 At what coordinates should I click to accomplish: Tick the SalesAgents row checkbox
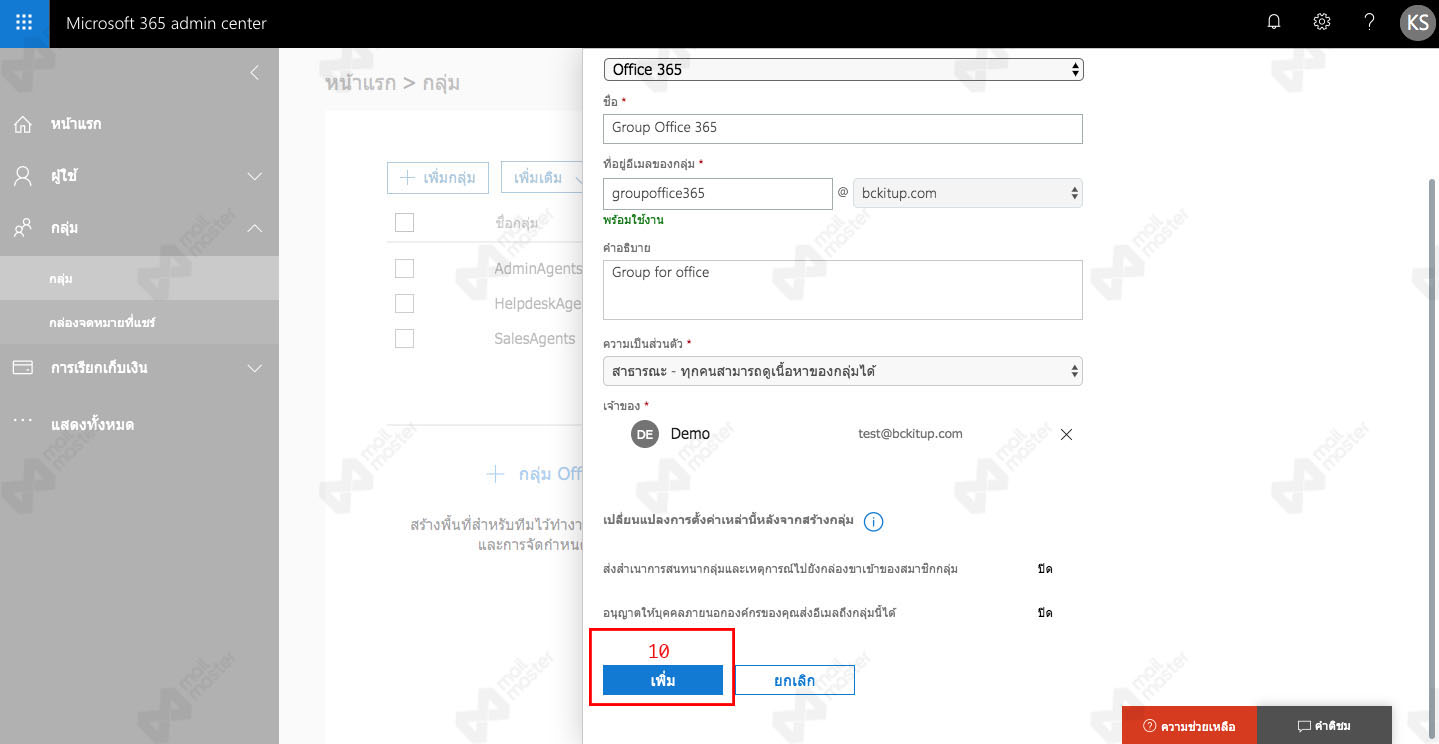pyautogui.click(x=404, y=338)
